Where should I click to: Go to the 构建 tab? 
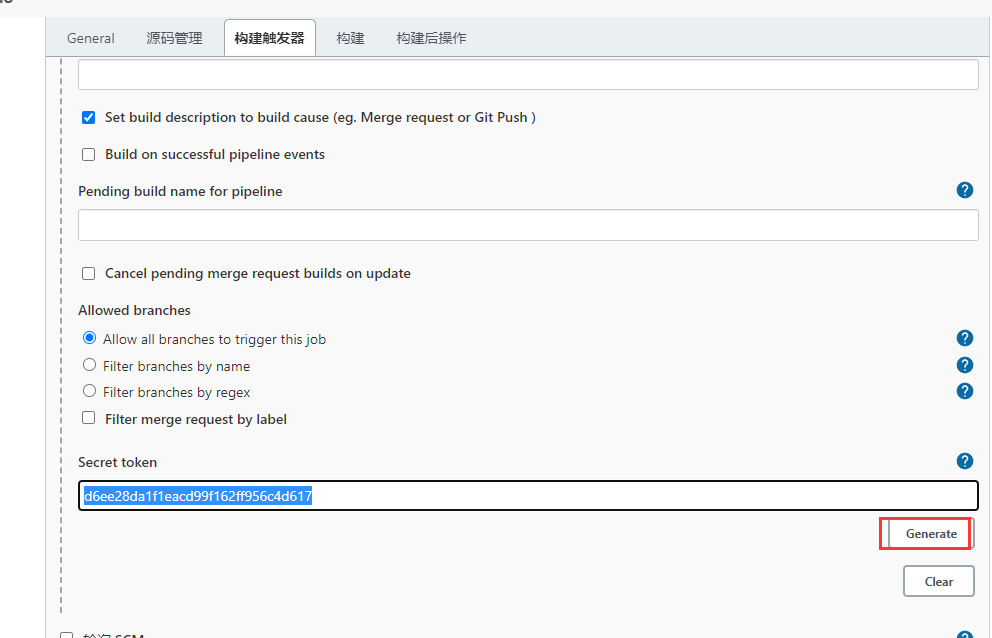click(350, 38)
